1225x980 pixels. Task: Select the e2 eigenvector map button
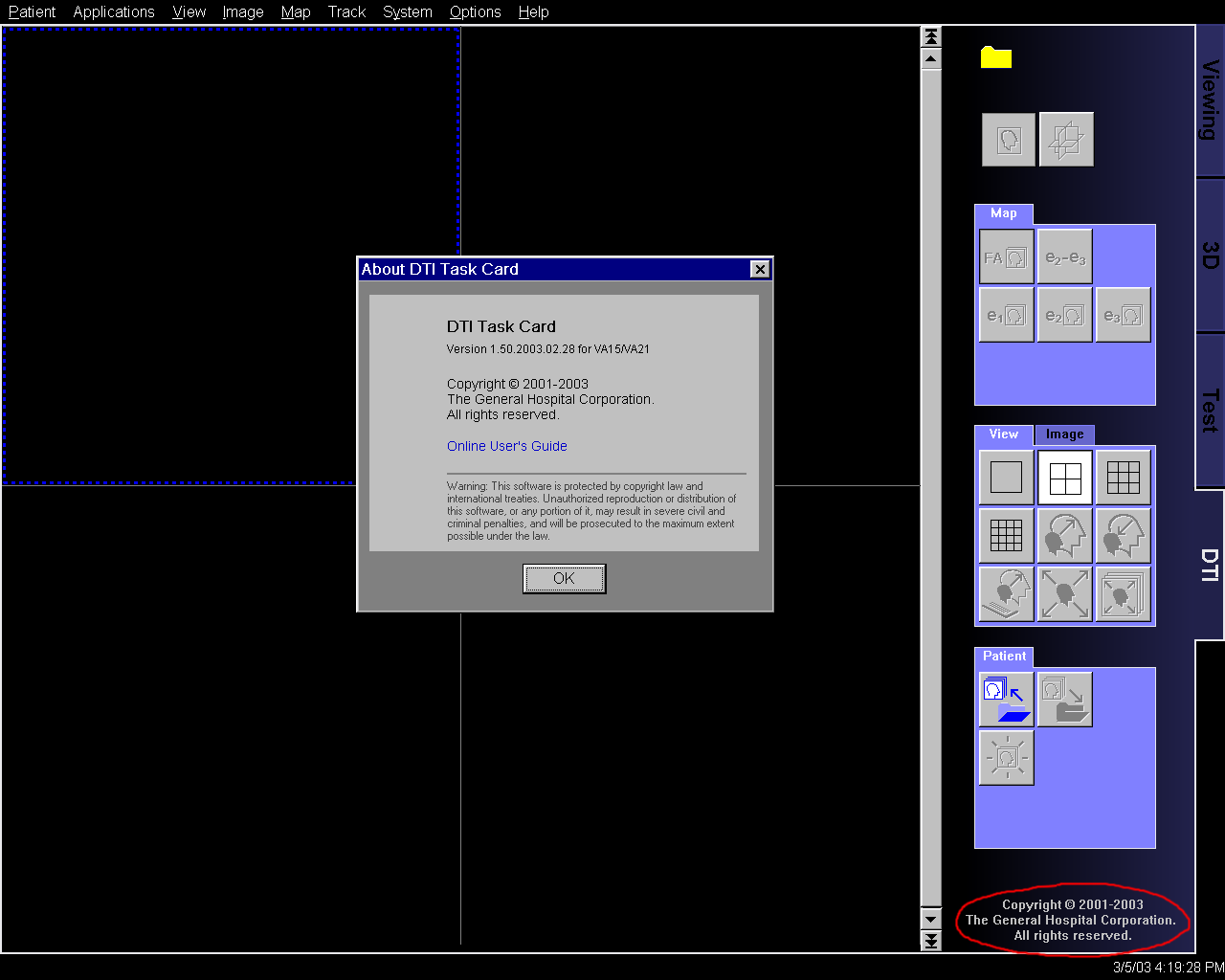click(1064, 315)
